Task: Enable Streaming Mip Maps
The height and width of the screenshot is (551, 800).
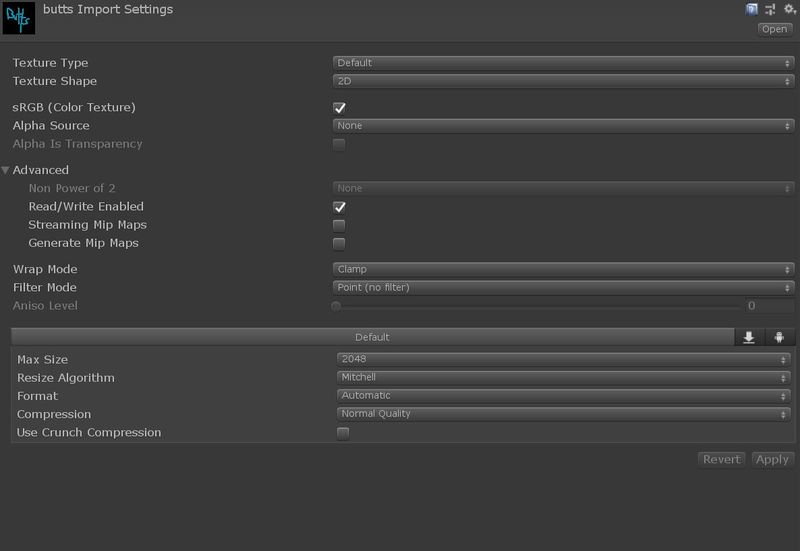Action: pos(340,225)
